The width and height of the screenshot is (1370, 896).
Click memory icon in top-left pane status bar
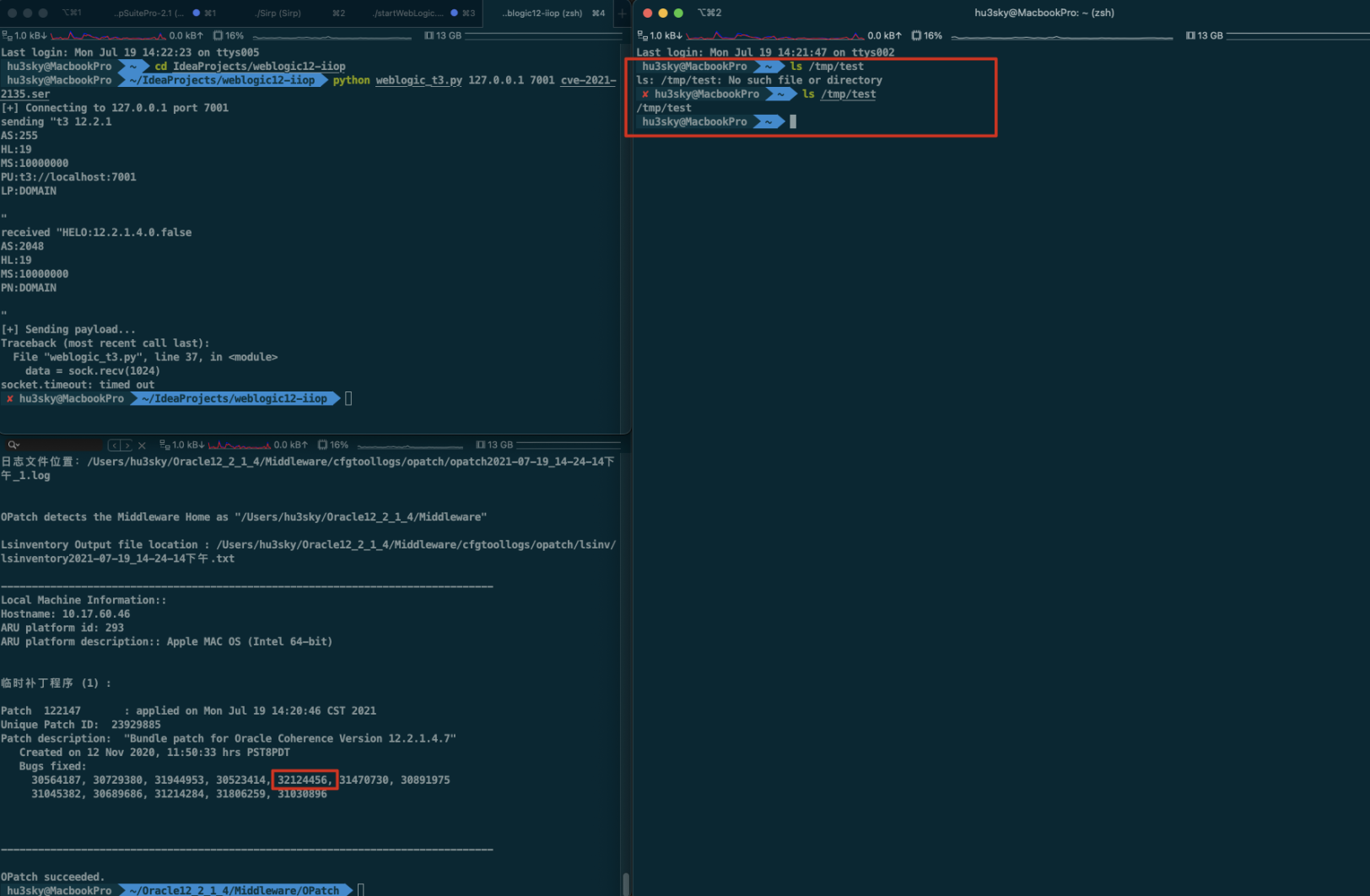point(429,35)
